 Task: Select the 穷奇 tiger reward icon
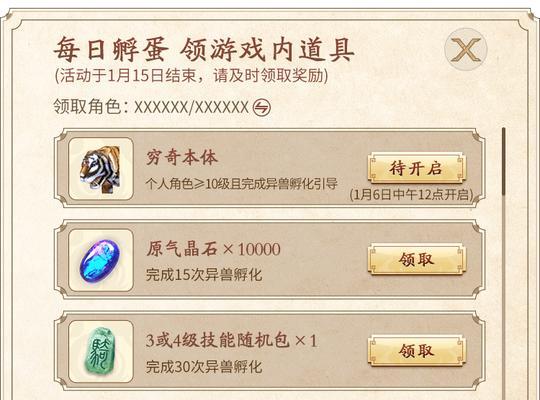pyautogui.click(x=101, y=169)
